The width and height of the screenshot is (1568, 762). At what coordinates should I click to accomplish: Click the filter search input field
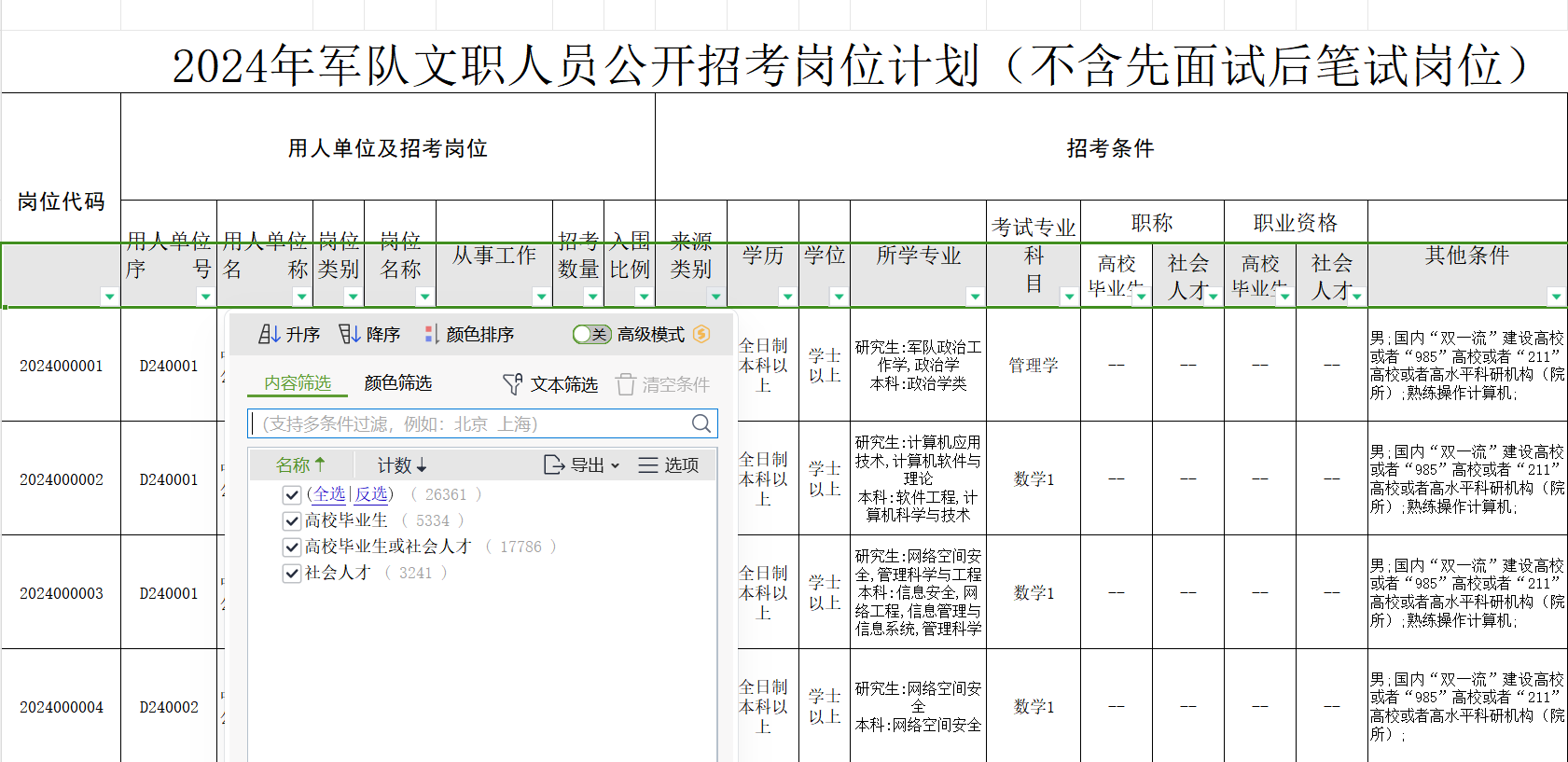tap(466, 423)
